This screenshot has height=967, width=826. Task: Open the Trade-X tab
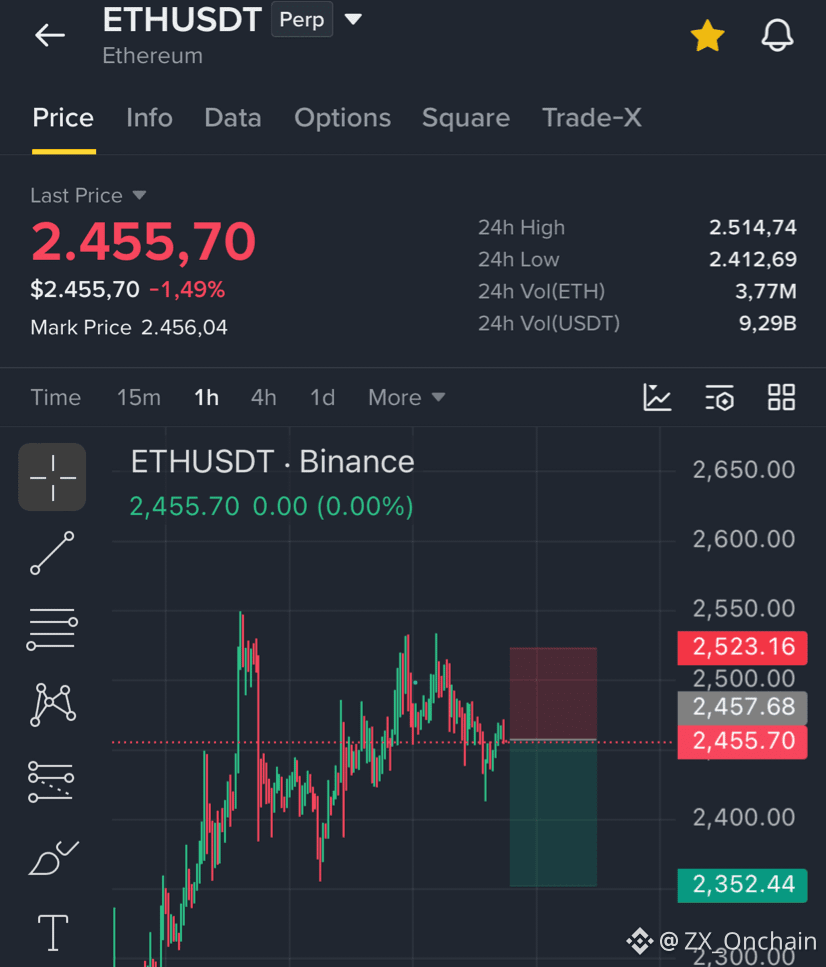[592, 118]
